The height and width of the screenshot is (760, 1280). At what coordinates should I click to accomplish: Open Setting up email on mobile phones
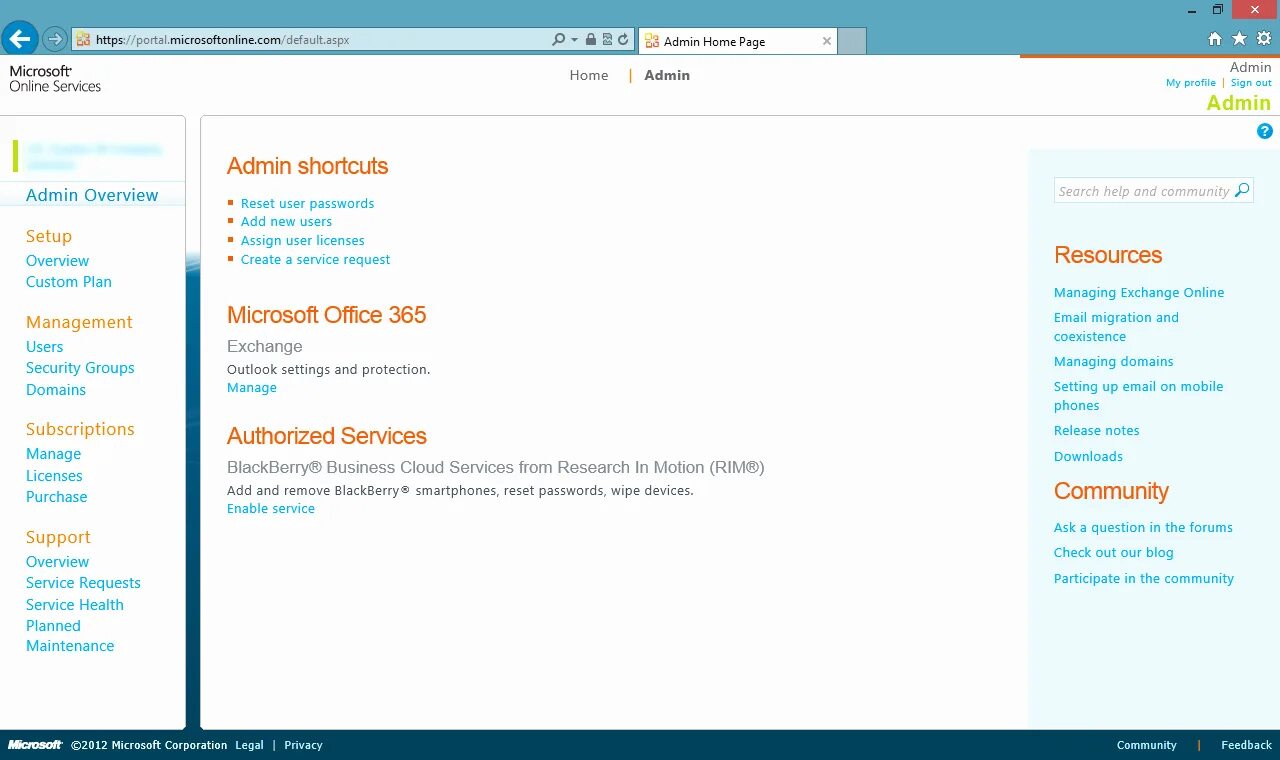(1138, 396)
